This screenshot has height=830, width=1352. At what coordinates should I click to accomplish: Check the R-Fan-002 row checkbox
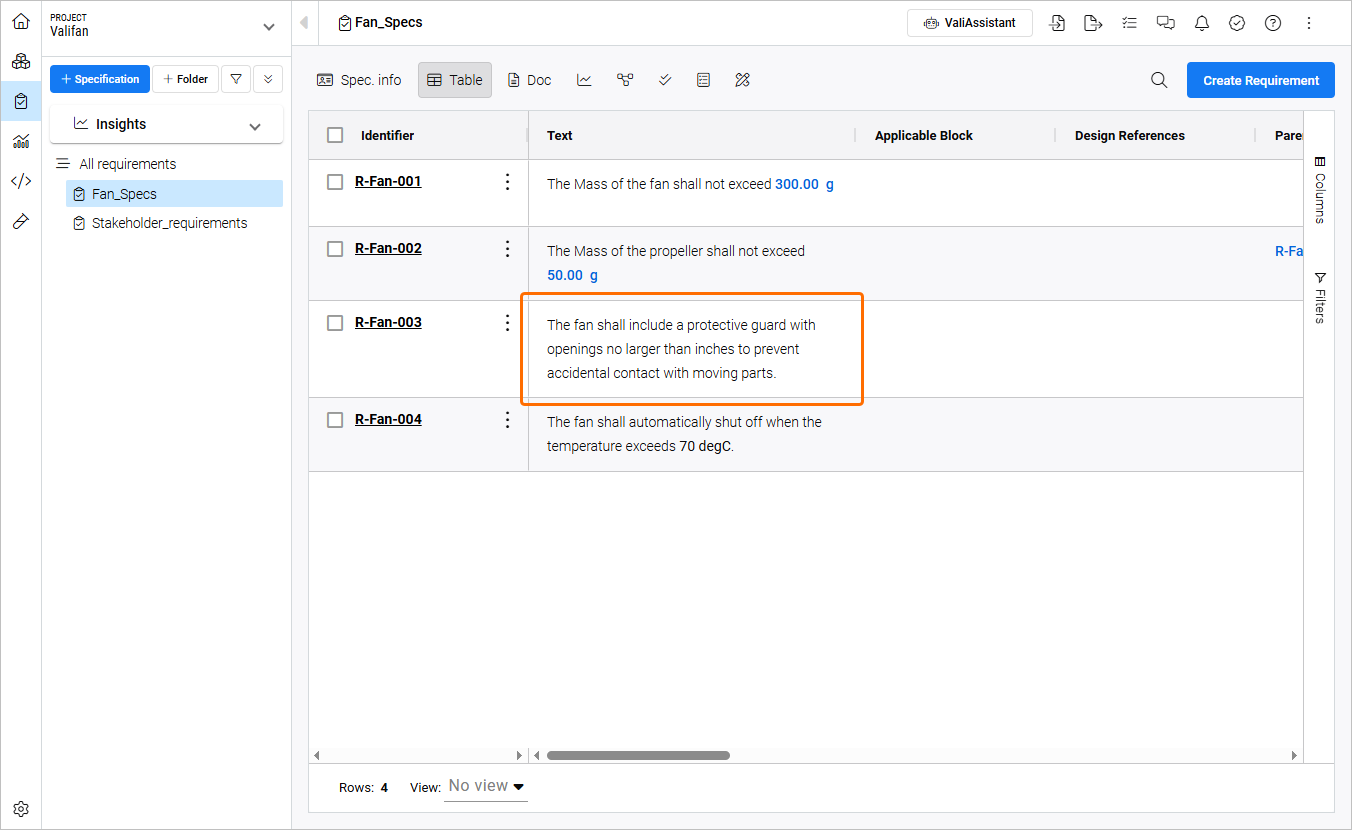tap(335, 248)
